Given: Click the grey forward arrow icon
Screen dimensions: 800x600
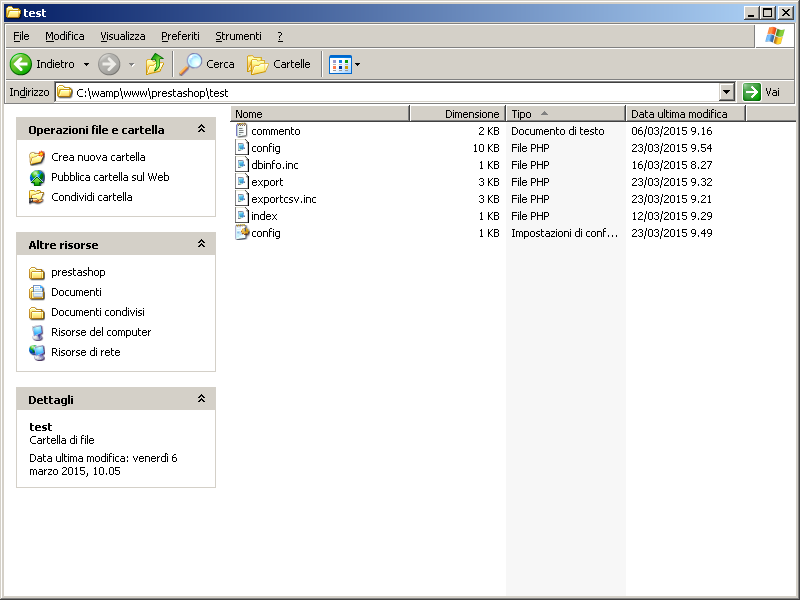Looking at the screenshot, I should 109,64.
